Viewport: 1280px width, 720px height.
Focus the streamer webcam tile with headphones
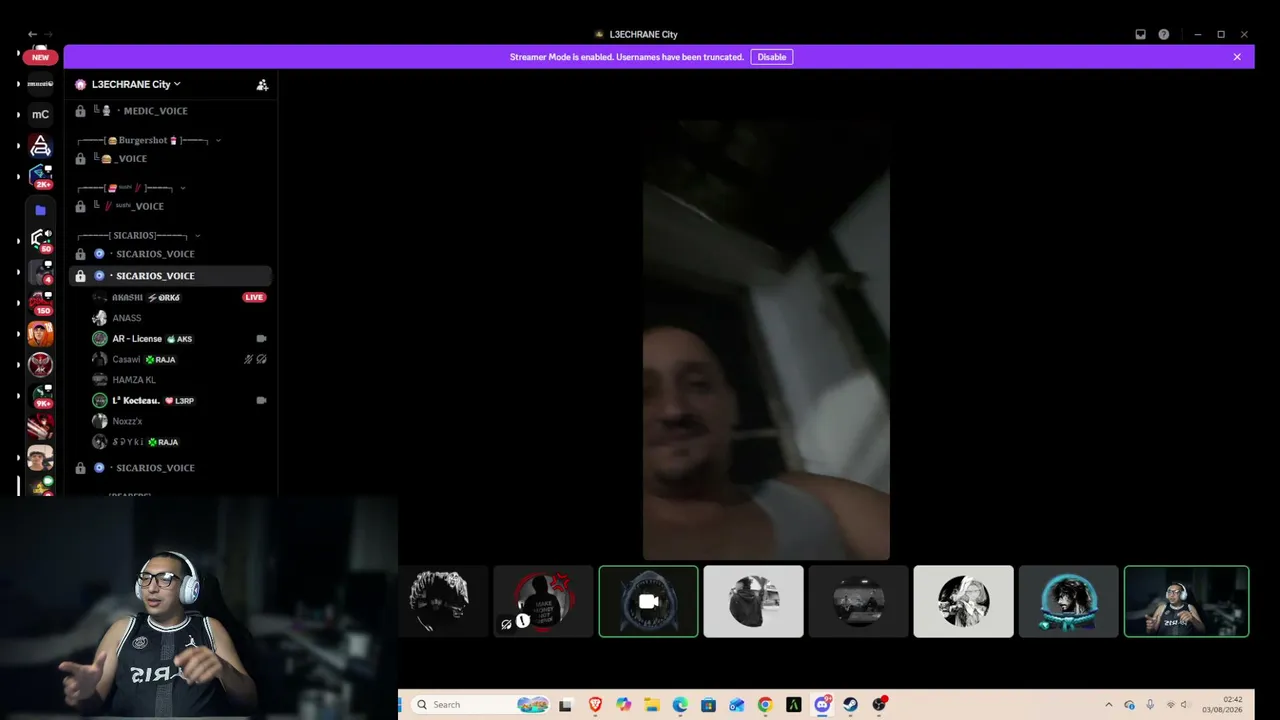(x=1186, y=601)
